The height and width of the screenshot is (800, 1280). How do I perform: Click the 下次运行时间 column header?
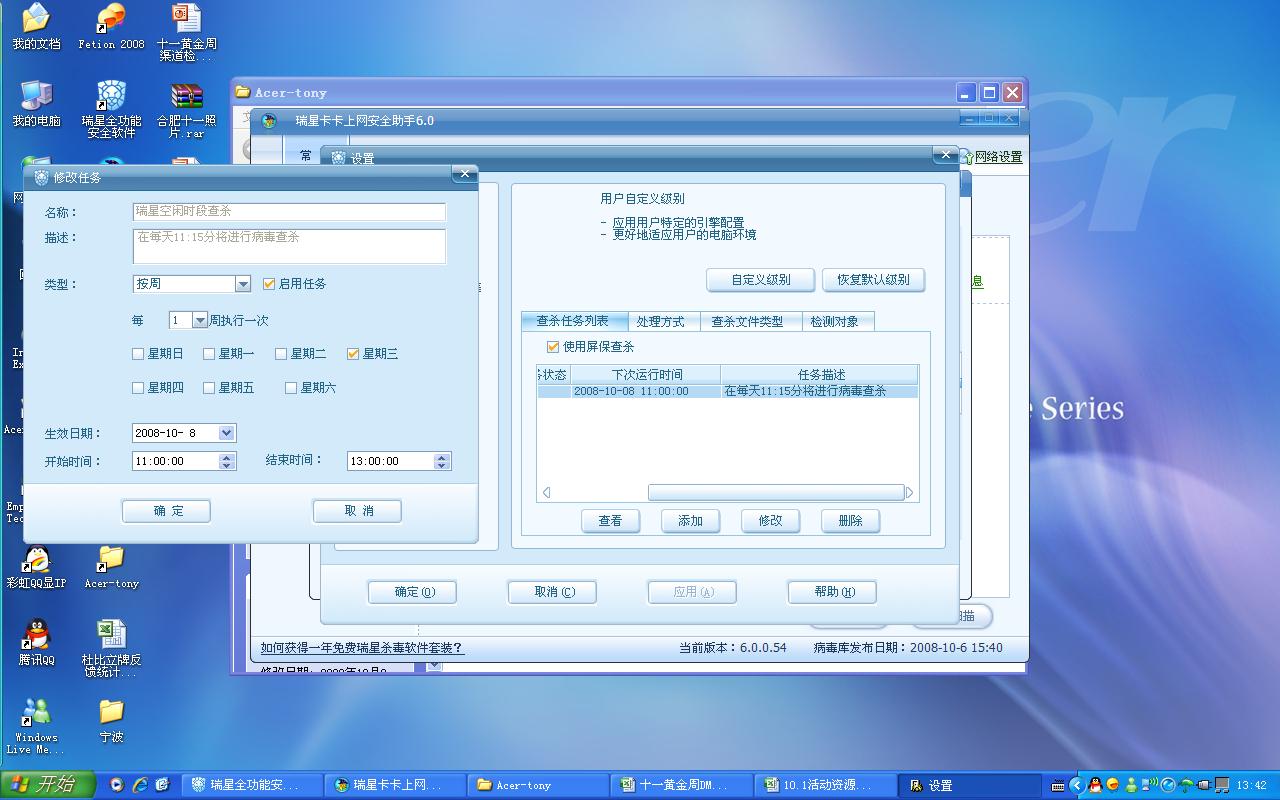click(x=645, y=375)
